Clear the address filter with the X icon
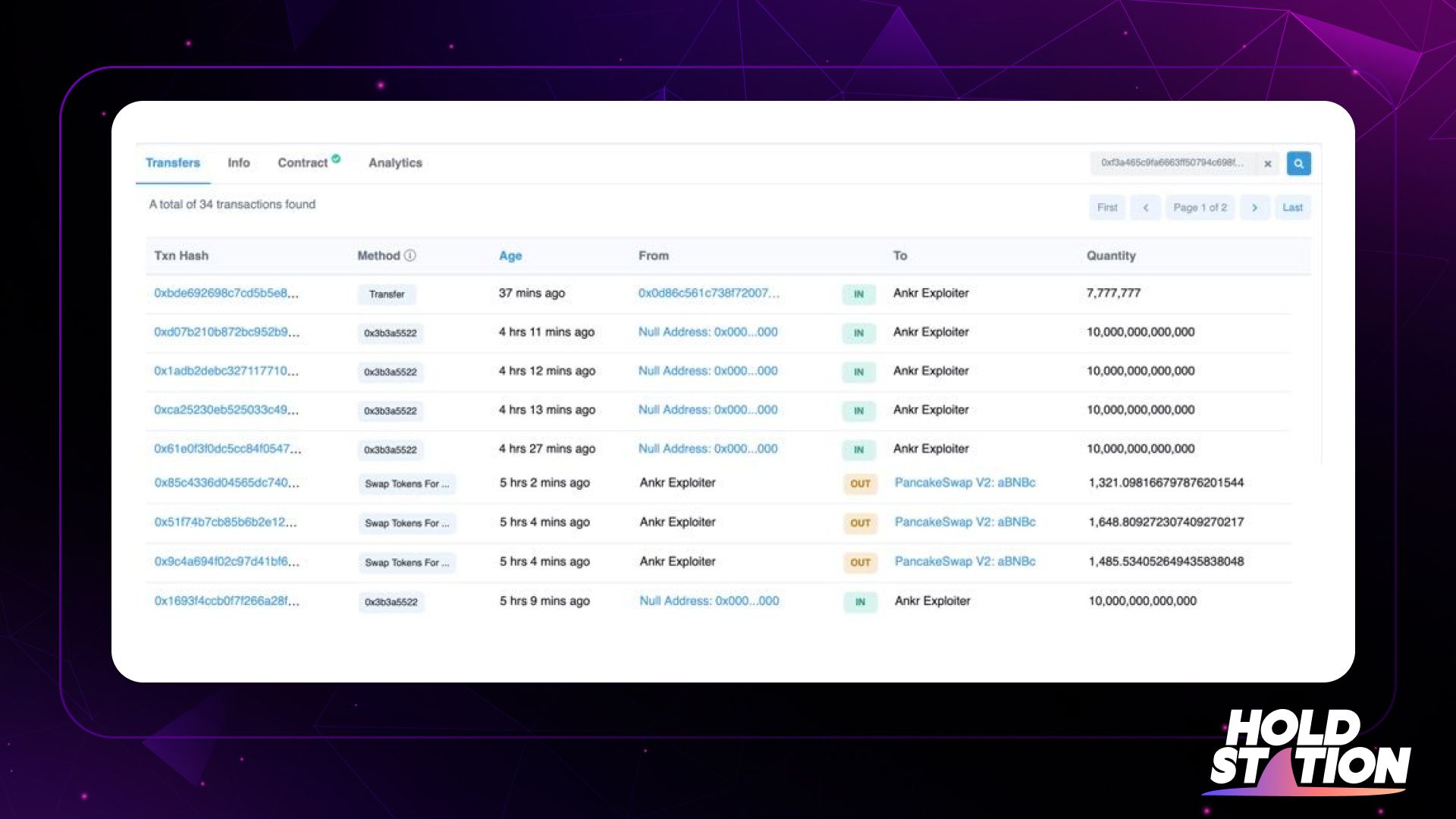 coord(1267,164)
